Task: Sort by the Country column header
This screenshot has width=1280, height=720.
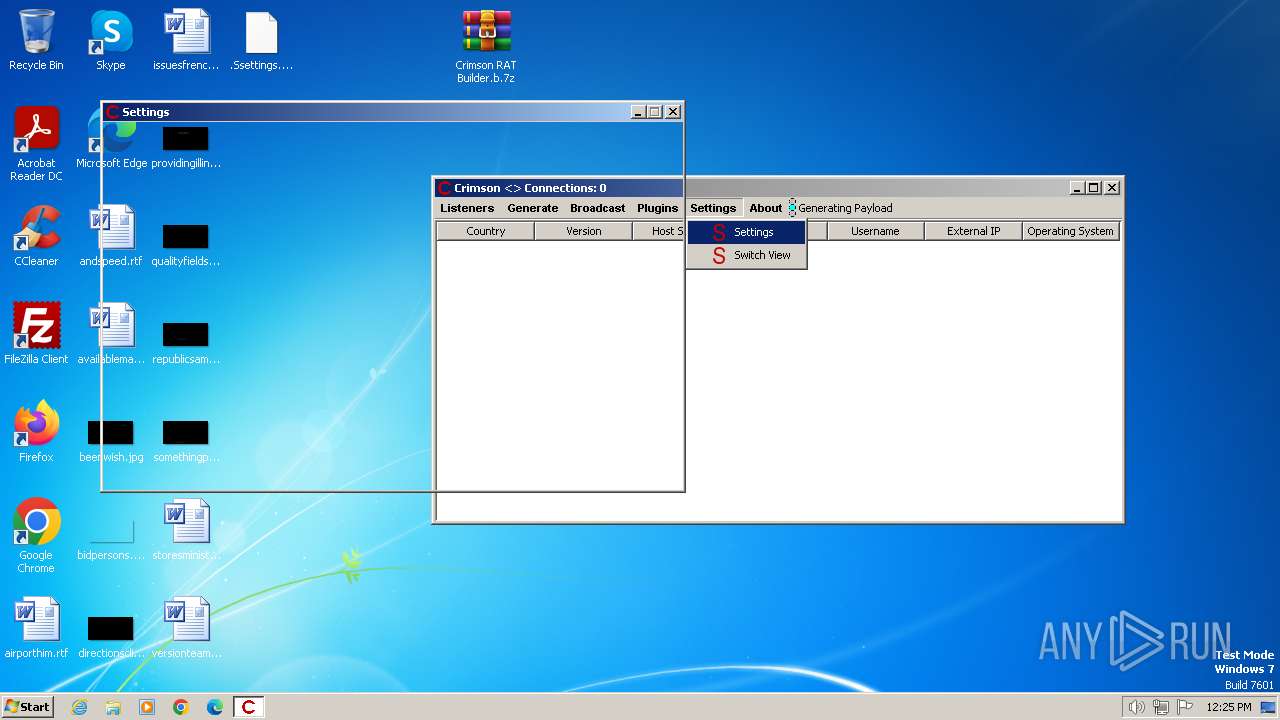Action: click(x=486, y=231)
